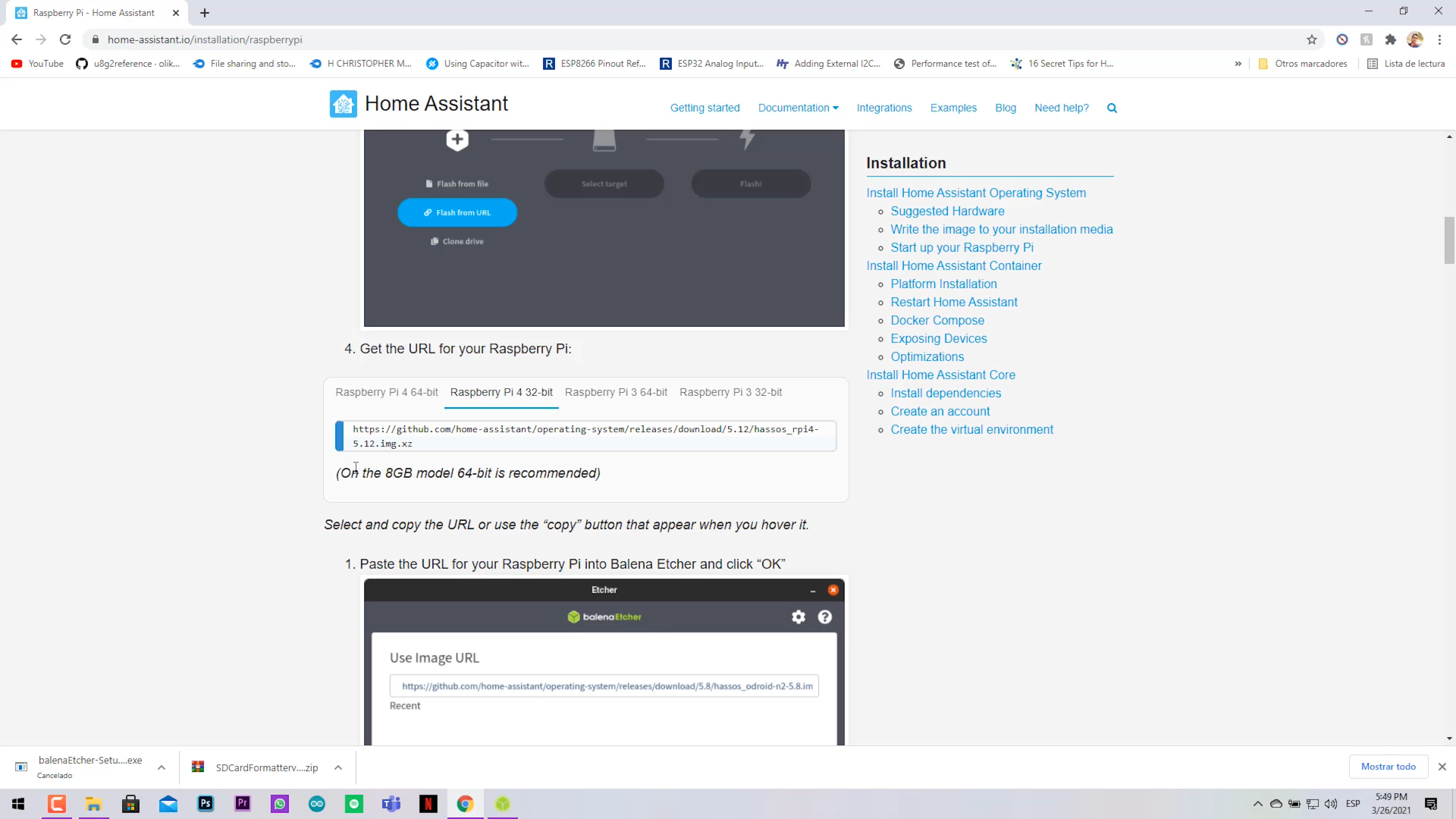This screenshot has width=1456, height=819.
Task: Expand the Documentation dropdown menu
Action: coord(798,108)
